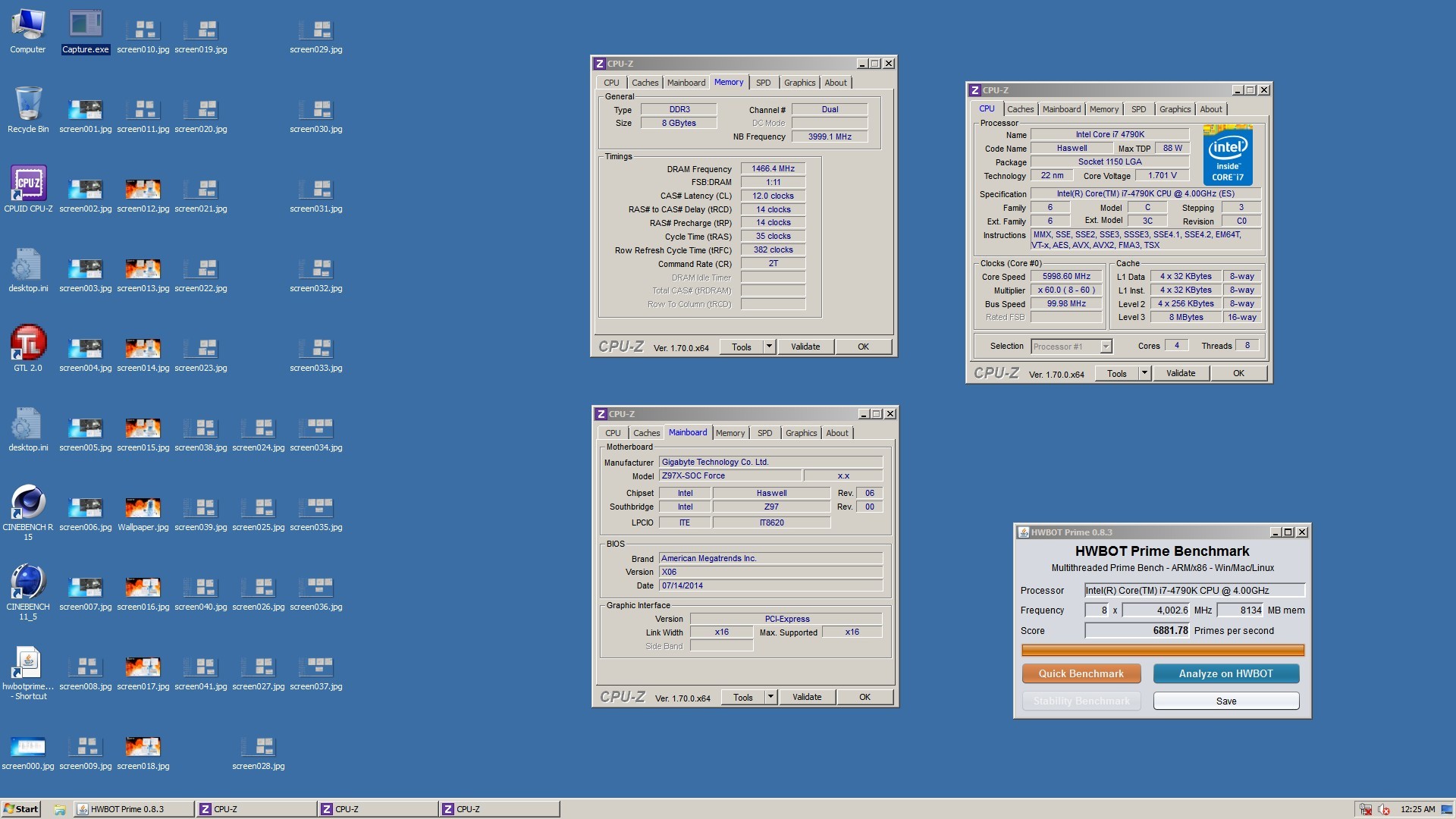Select the screen029.jpg file icon

[316, 36]
